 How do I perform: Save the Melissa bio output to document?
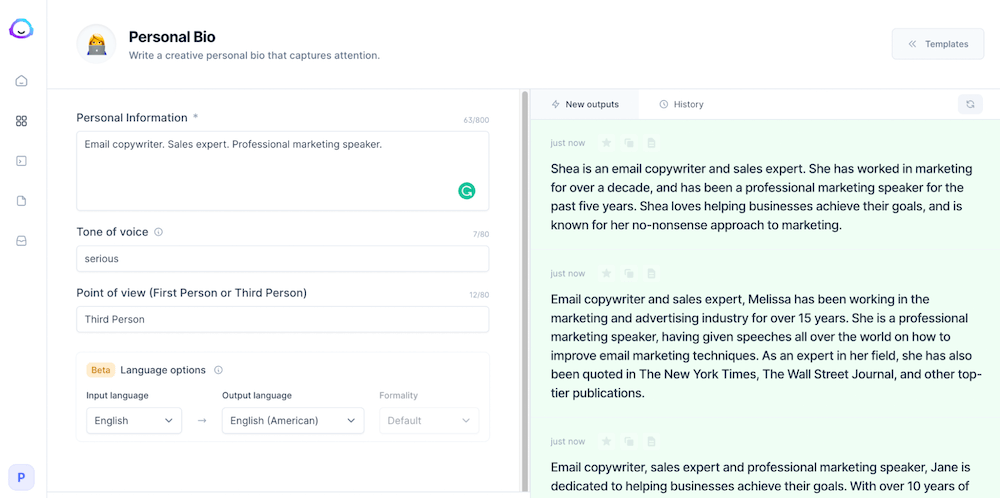651,273
